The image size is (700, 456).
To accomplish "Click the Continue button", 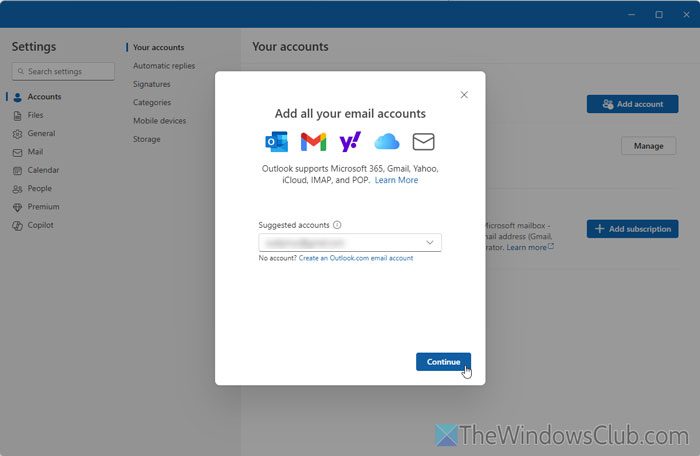I will pos(443,362).
